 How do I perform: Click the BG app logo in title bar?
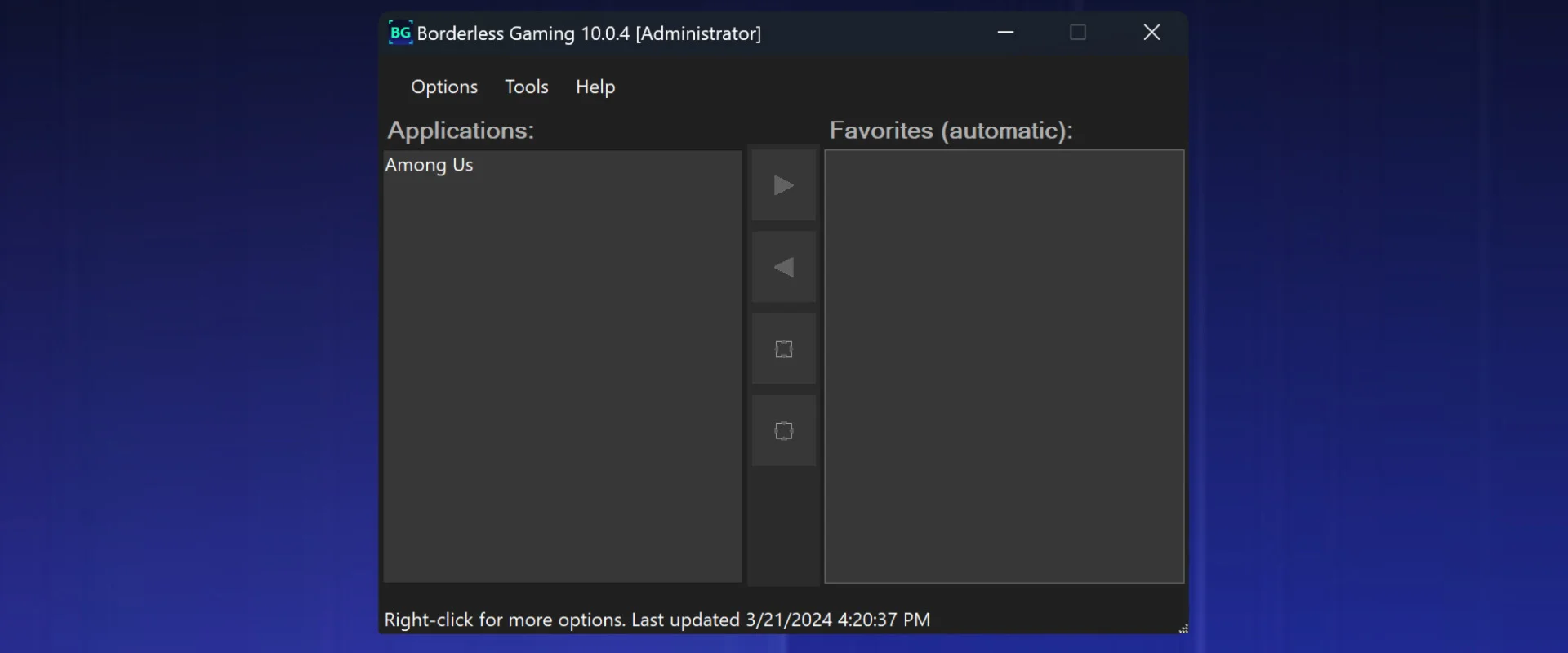(x=400, y=33)
